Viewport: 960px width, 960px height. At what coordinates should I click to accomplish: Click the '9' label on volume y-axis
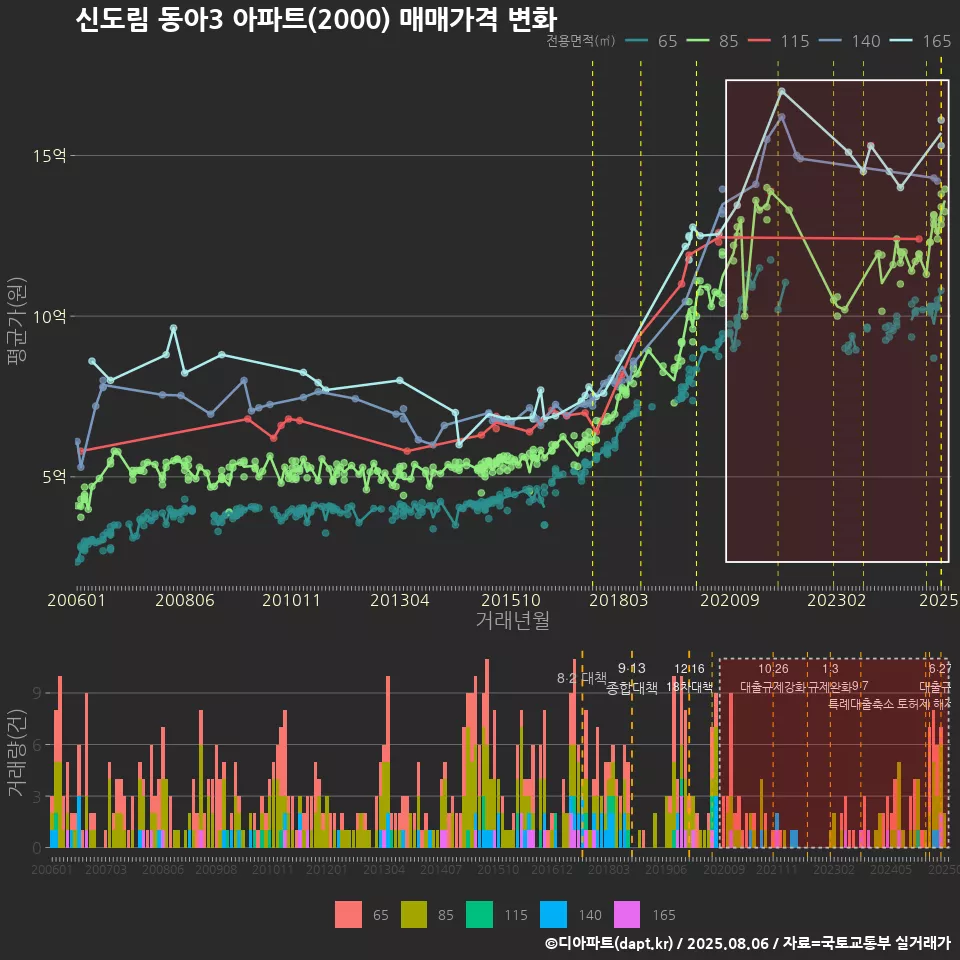pyautogui.click(x=37, y=693)
